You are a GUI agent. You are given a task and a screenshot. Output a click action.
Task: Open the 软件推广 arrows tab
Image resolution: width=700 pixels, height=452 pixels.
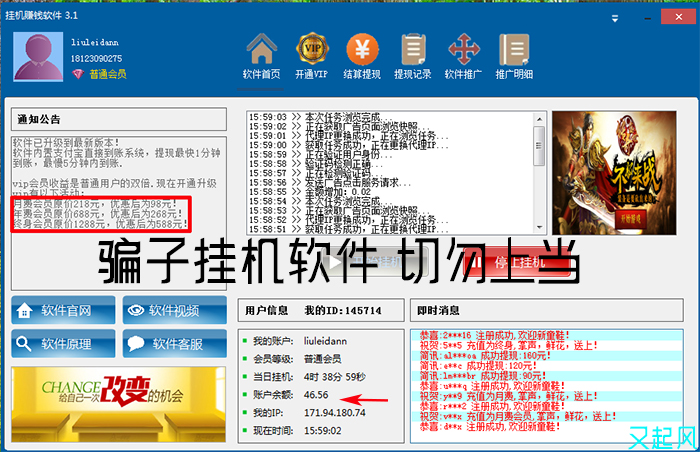pyautogui.click(x=463, y=57)
